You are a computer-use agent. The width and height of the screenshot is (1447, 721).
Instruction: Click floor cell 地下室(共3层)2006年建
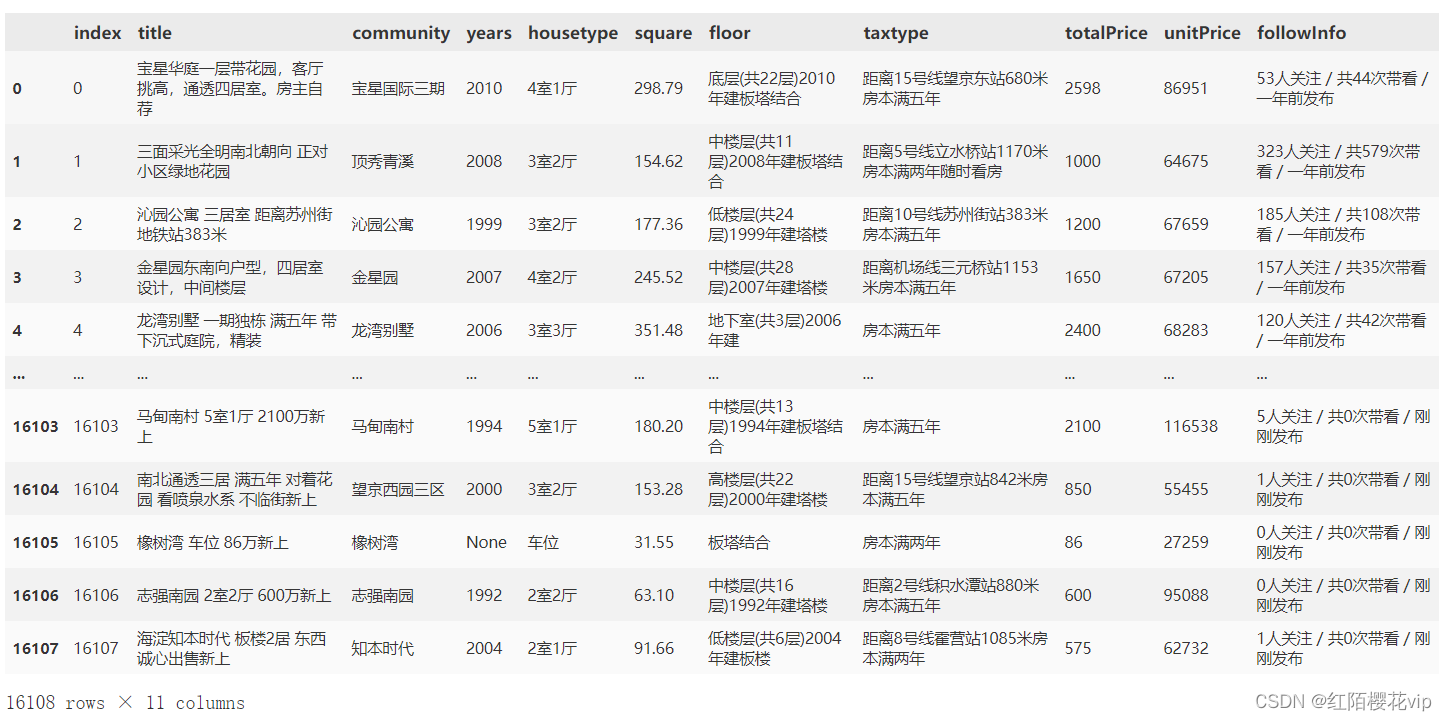[x=775, y=330]
